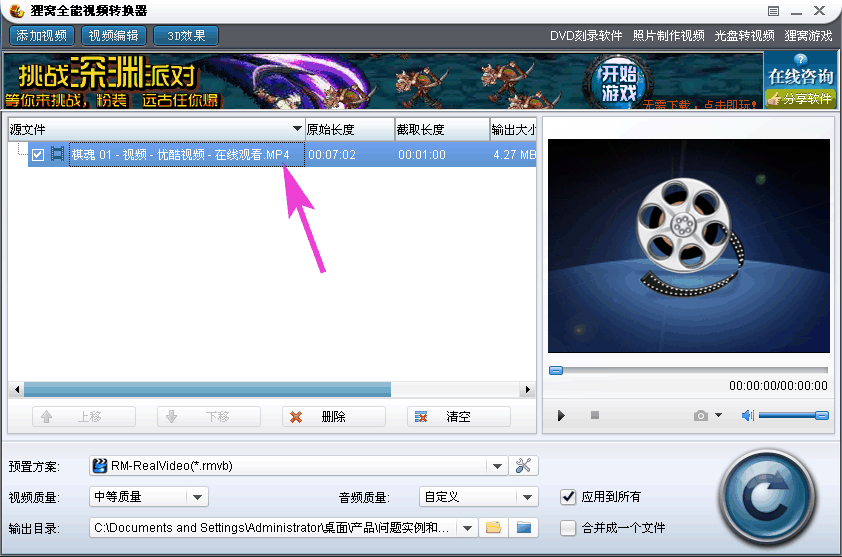Click the 下移 move down button
Screen dimensions: 842x557
tap(209, 416)
